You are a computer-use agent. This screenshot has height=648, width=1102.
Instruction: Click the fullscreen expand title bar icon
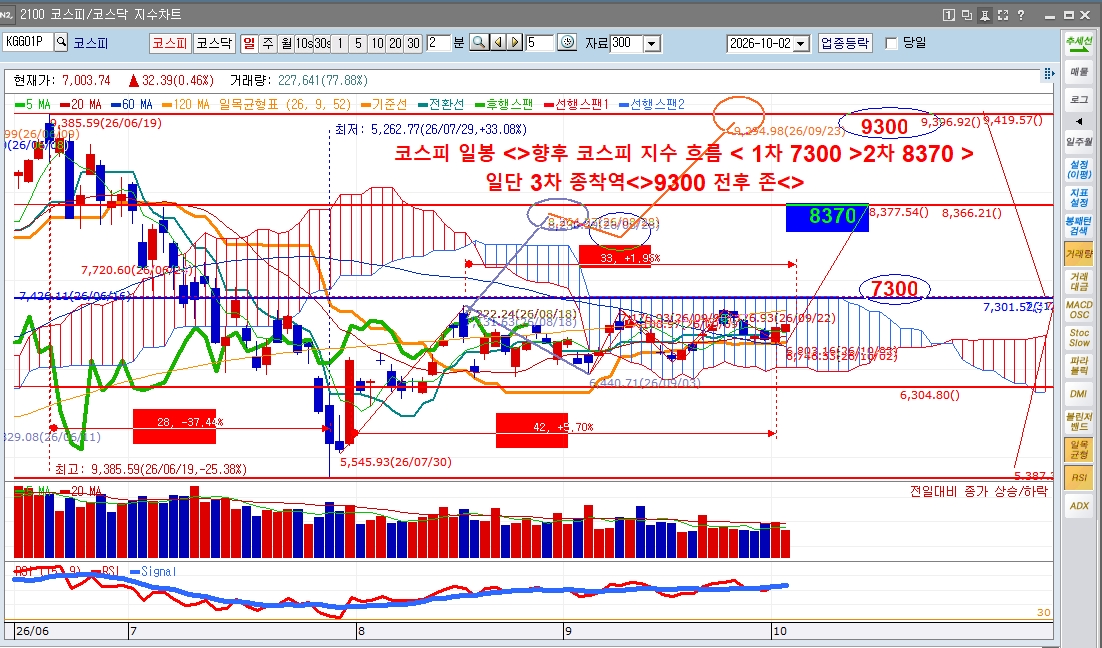[x=1003, y=15]
